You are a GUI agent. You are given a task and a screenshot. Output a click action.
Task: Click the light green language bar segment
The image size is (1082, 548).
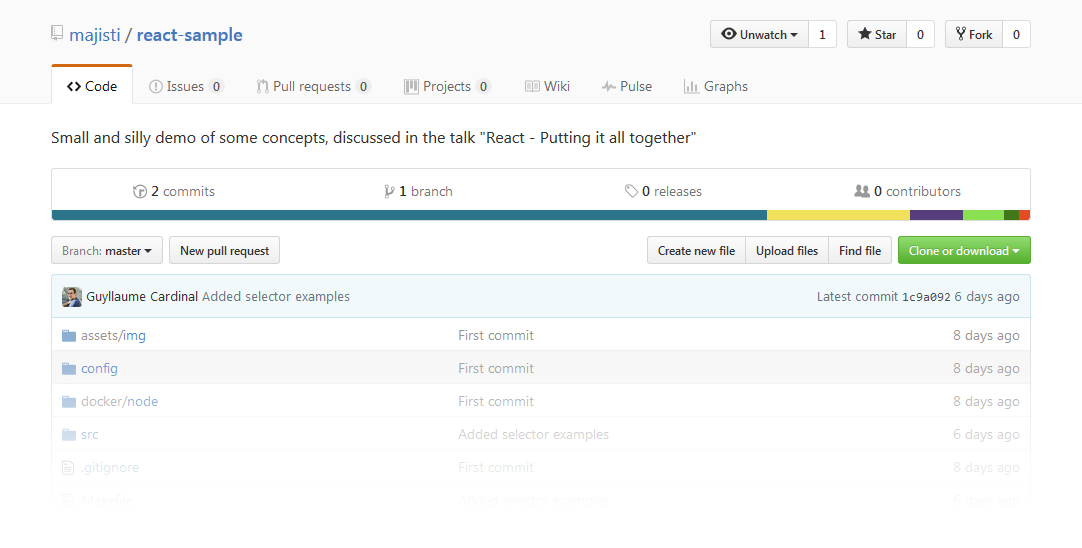983,215
